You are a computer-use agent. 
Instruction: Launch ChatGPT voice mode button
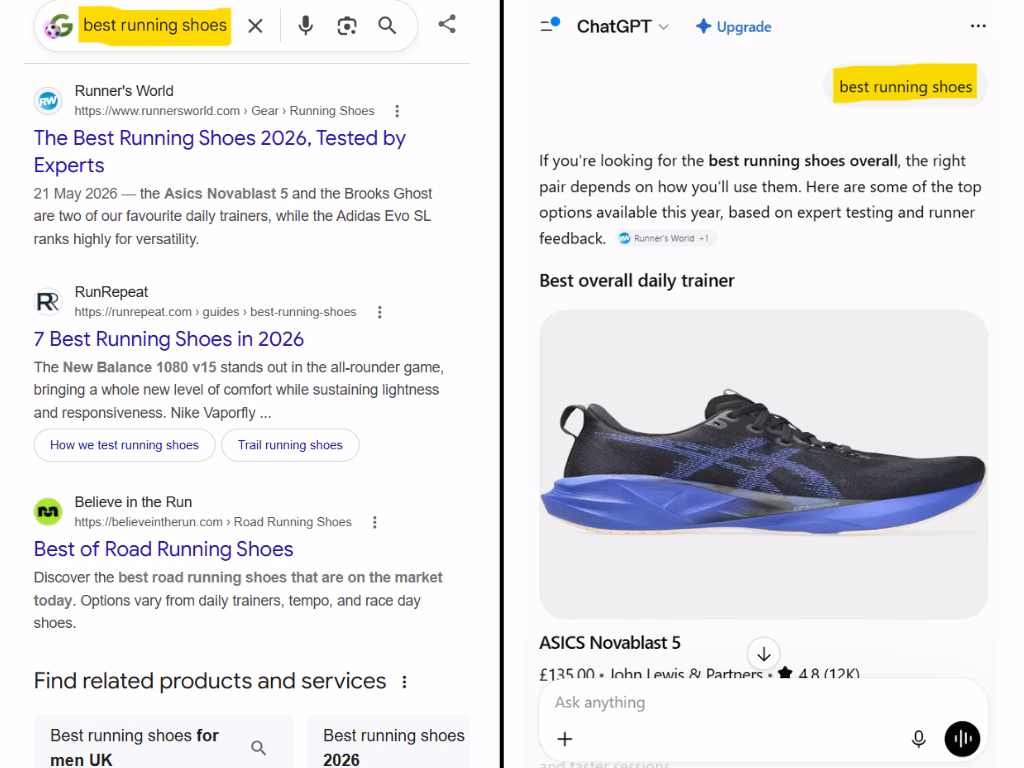click(962, 739)
